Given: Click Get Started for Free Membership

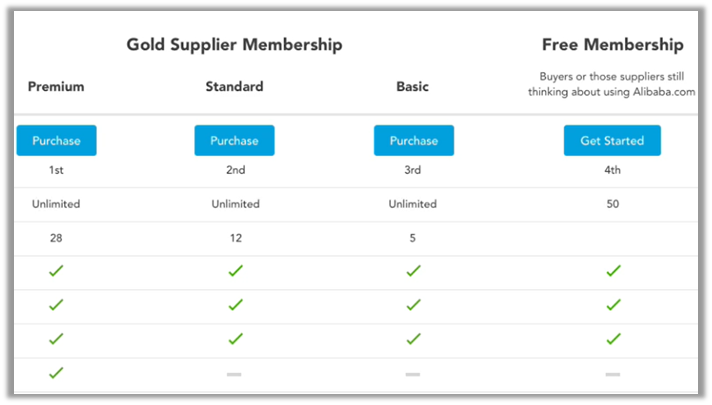Looking at the screenshot, I should 612,141.
